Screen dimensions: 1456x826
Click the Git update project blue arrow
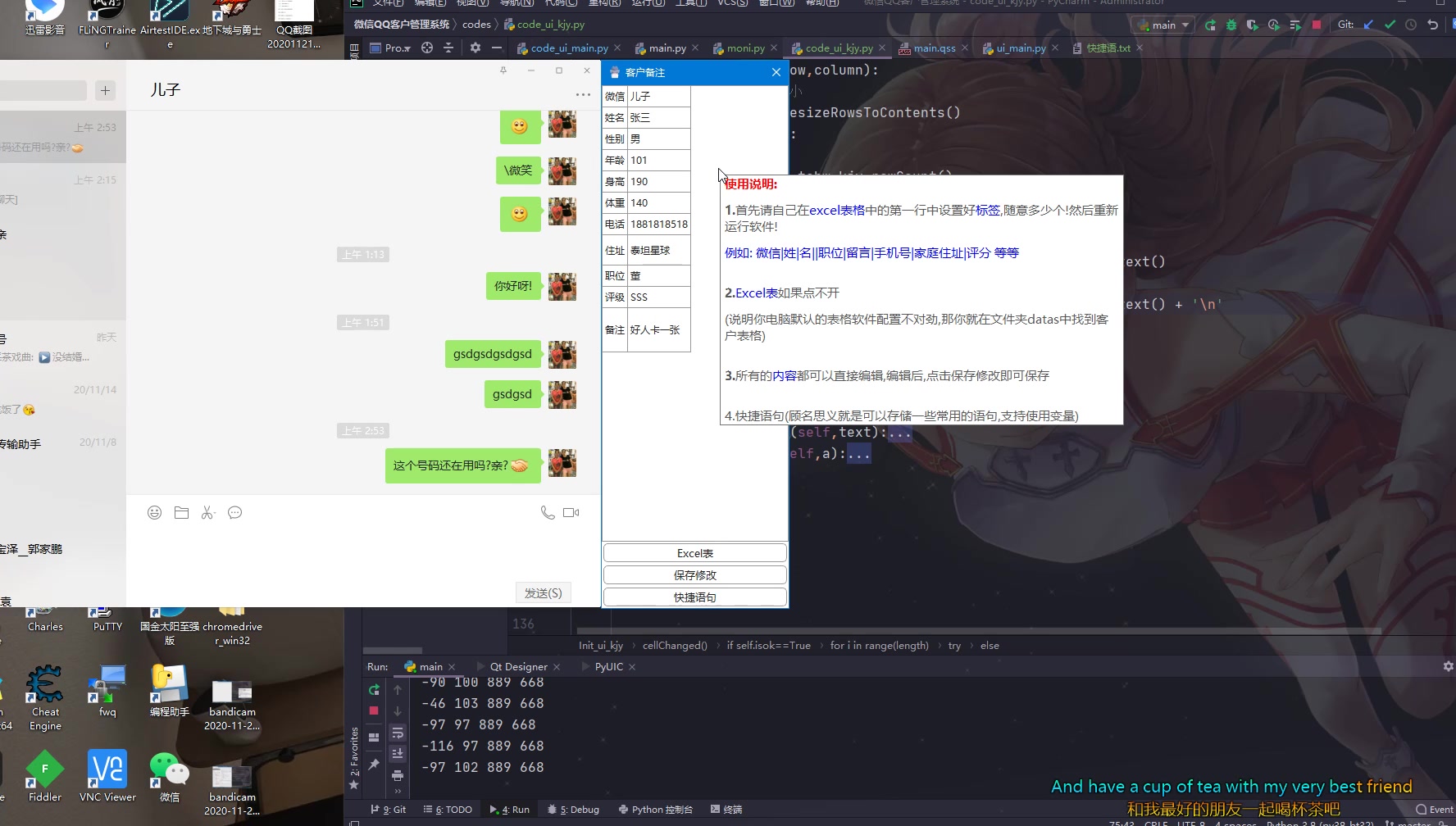pyautogui.click(x=1368, y=25)
